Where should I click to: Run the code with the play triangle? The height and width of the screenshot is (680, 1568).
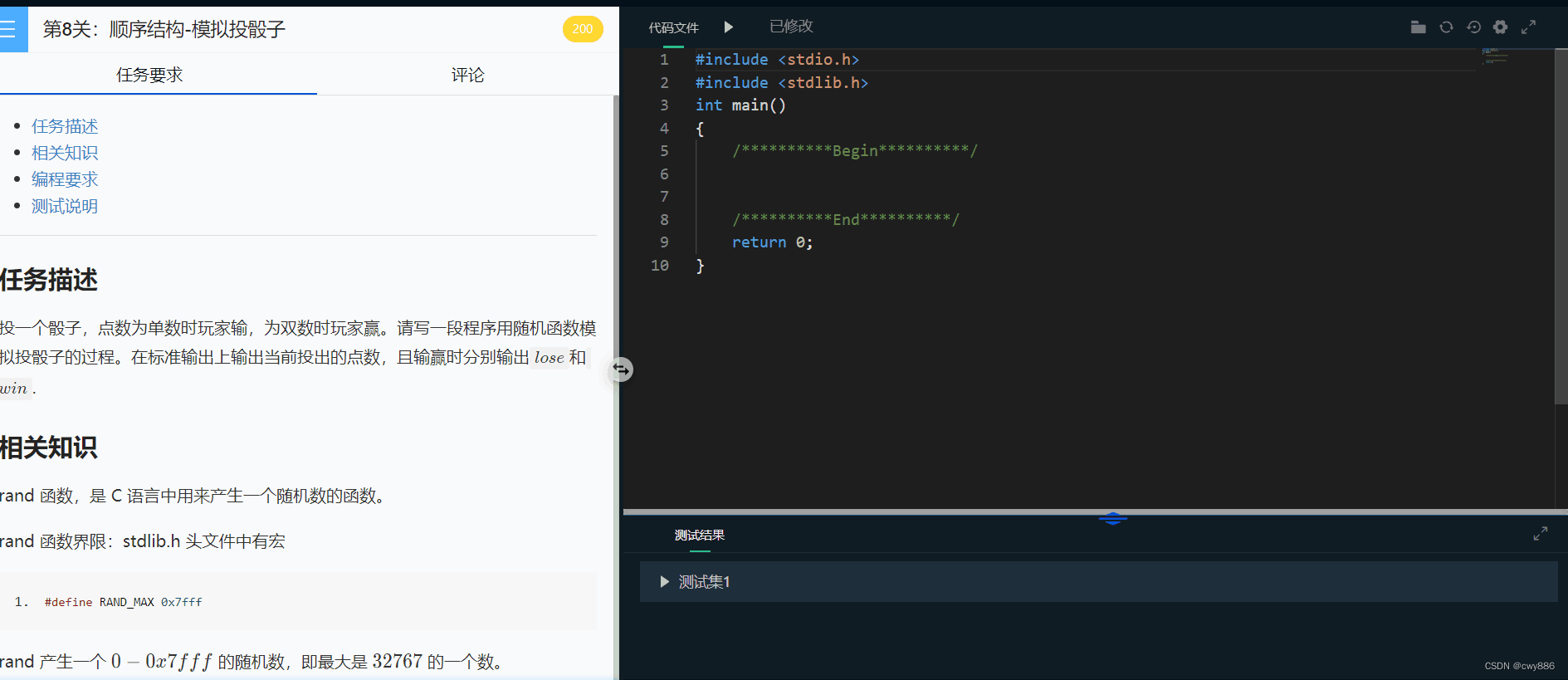pos(728,27)
